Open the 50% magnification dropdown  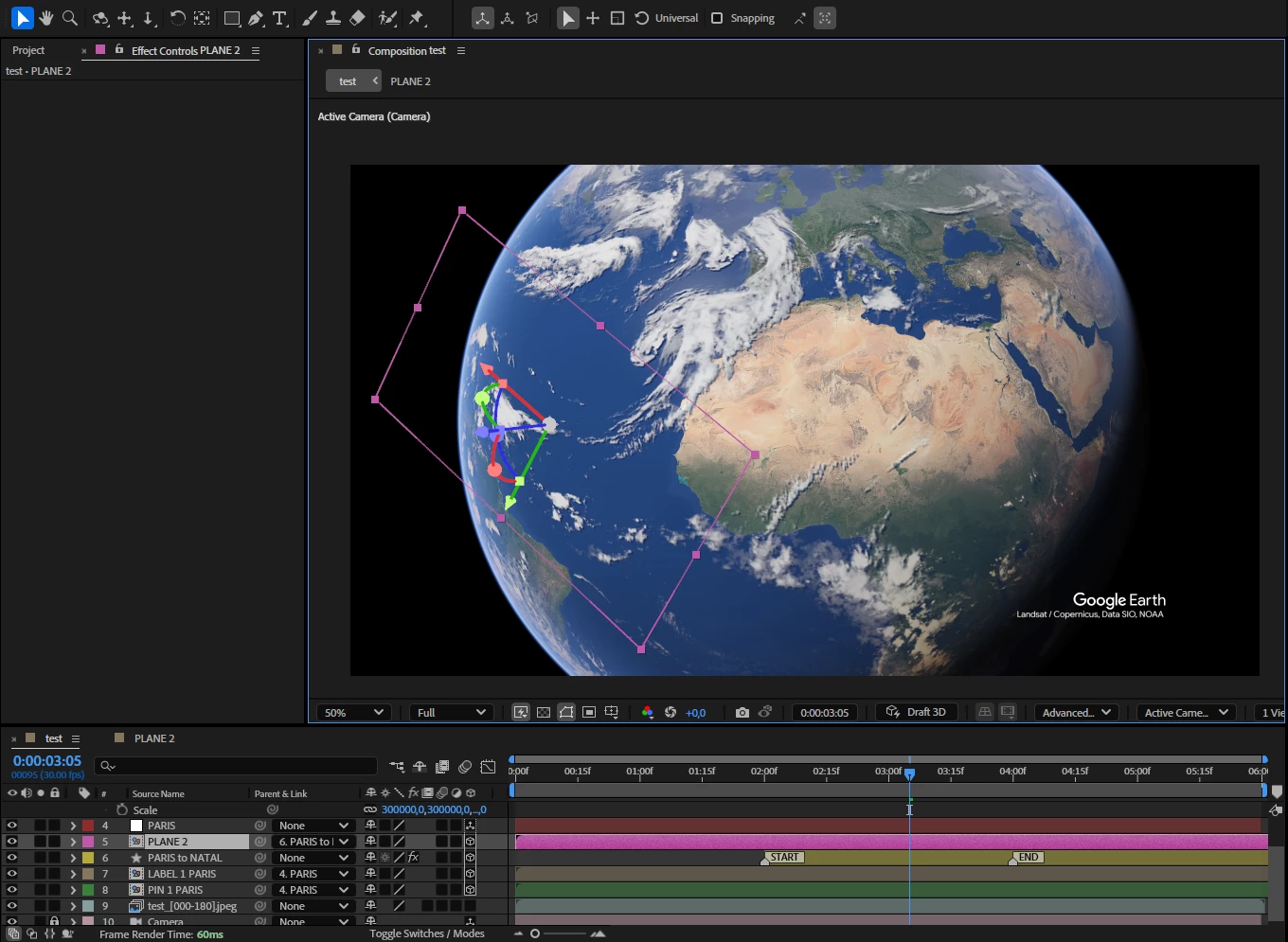[354, 712]
